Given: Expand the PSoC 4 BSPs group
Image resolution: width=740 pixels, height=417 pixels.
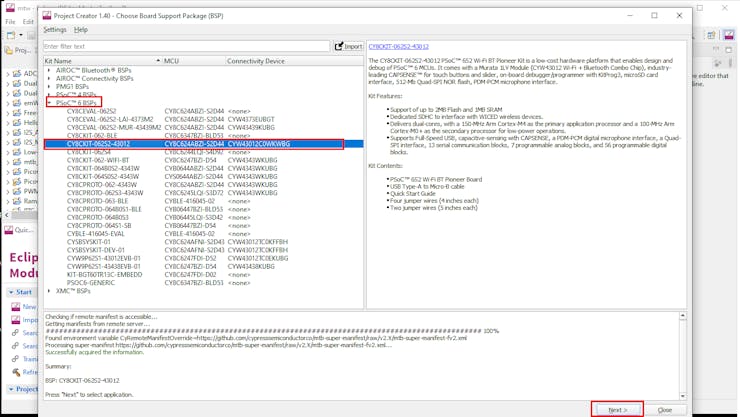Looking at the screenshot, I should (49, 95).
